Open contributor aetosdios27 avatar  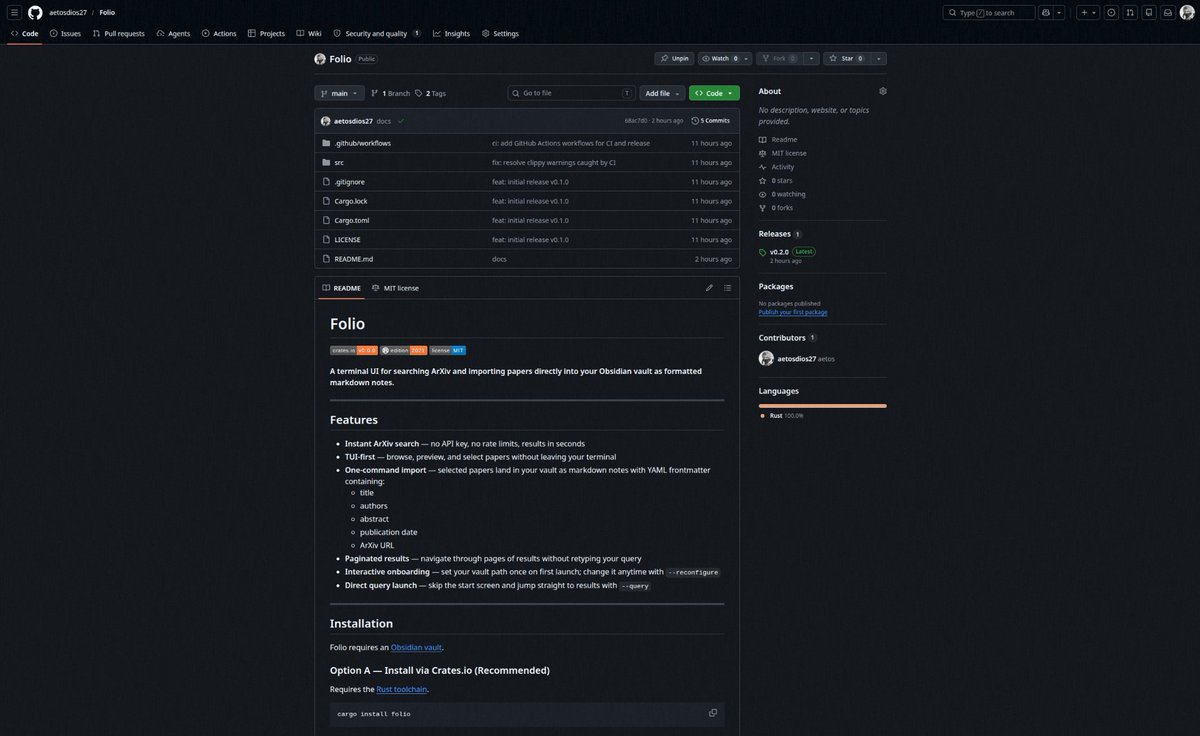pyautogui.click(x=766, y=358)
